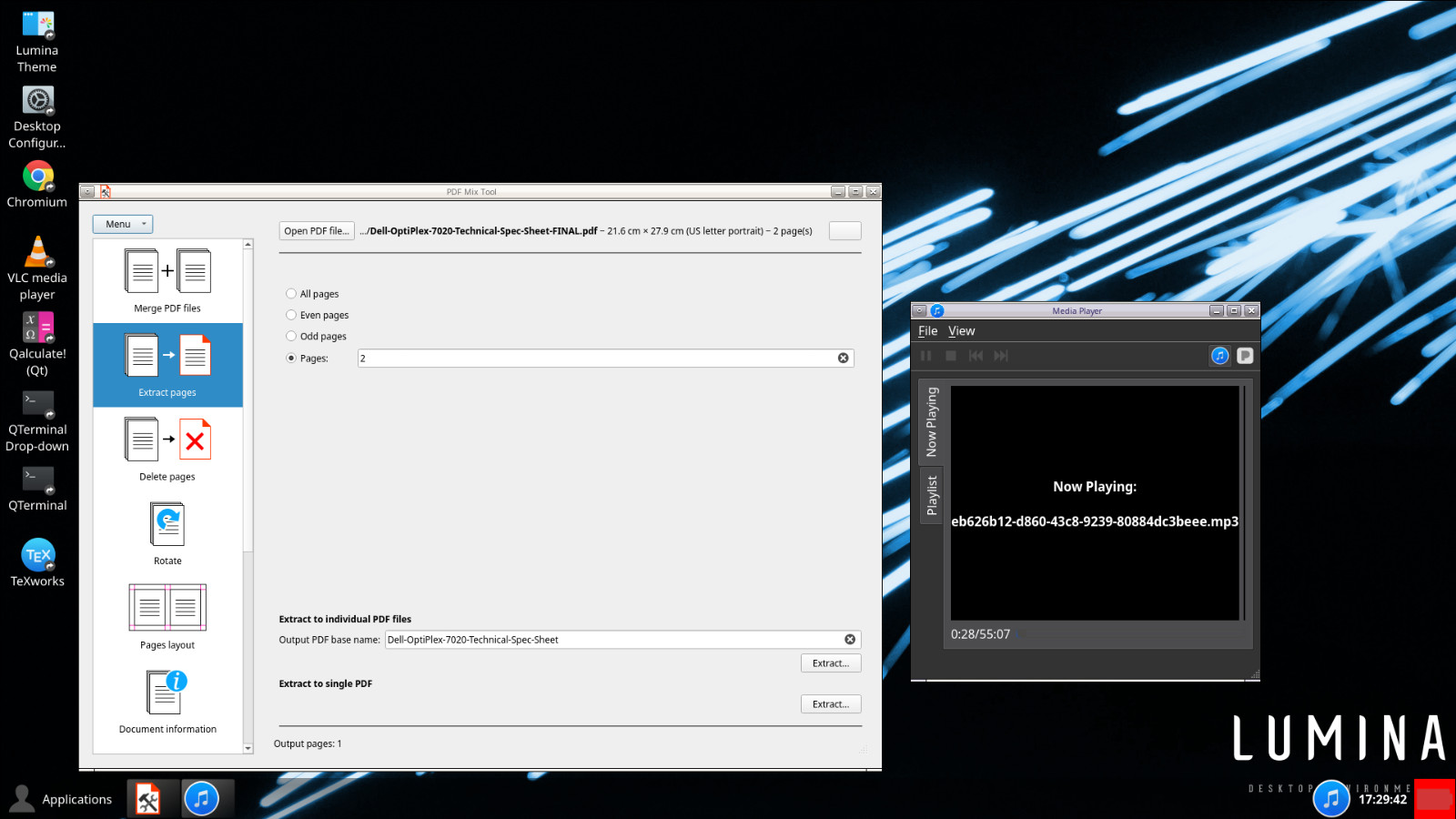Viewport: 1456px width, 819px height.
Task: Skip to next track in Media Player
Action: [x=1001, y=356]
